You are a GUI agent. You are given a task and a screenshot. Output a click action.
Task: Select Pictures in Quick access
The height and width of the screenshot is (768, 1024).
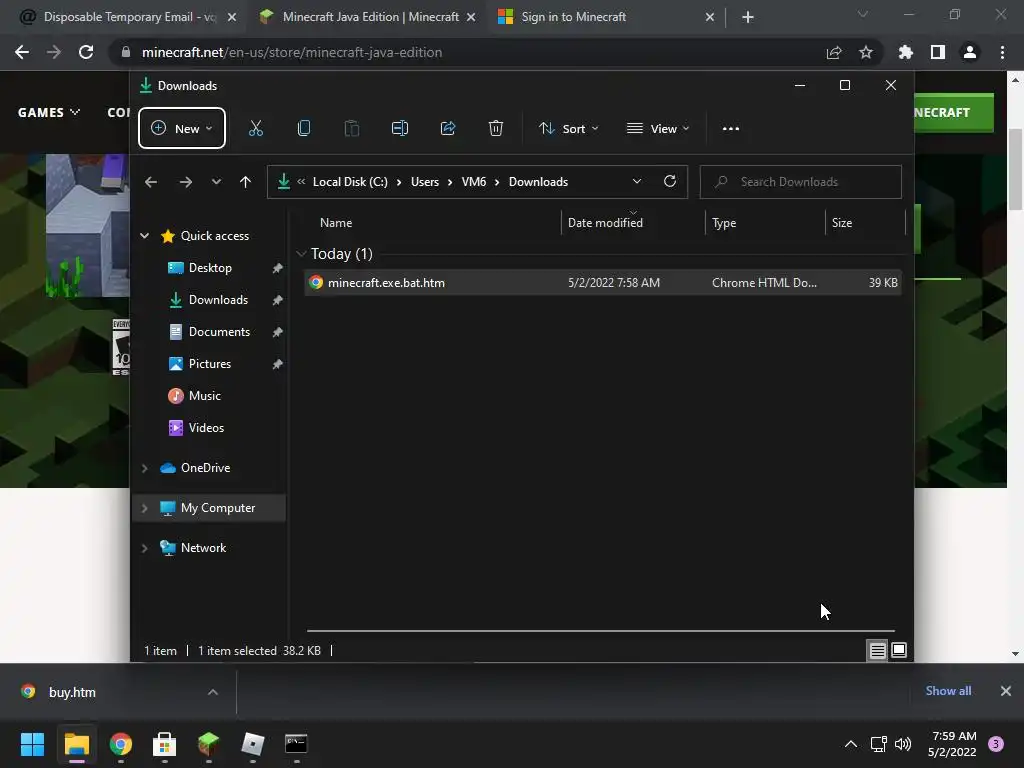210,364
